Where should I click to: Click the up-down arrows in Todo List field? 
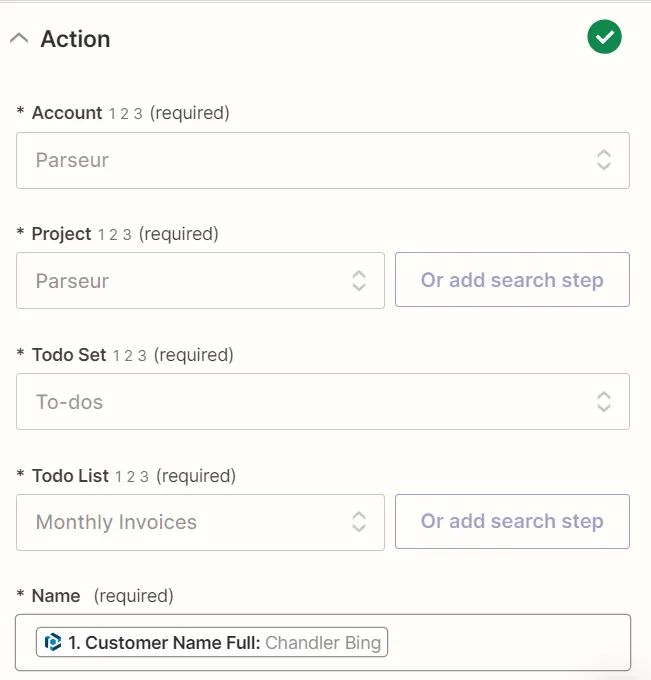click(359, 522)
